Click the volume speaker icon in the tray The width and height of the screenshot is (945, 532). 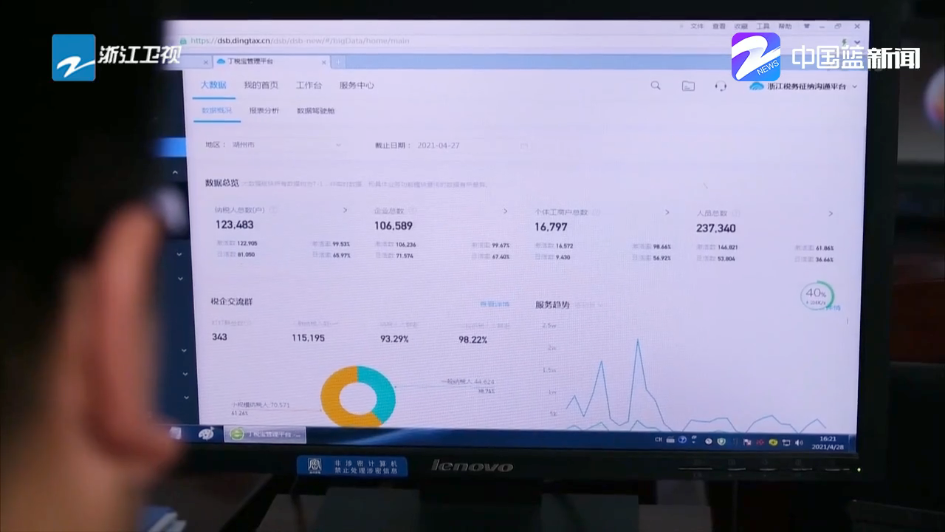point(799,443)
